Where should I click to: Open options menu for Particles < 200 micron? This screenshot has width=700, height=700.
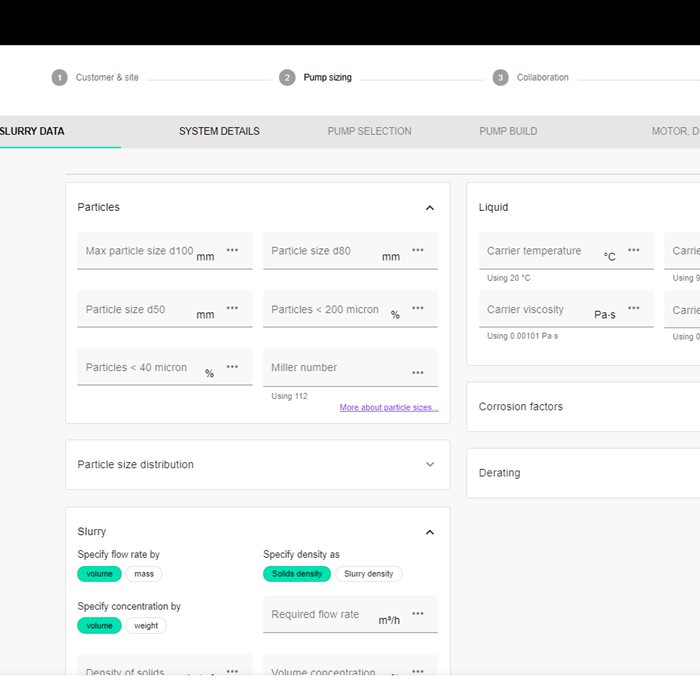pyautogui.click(x=418, y=308)
